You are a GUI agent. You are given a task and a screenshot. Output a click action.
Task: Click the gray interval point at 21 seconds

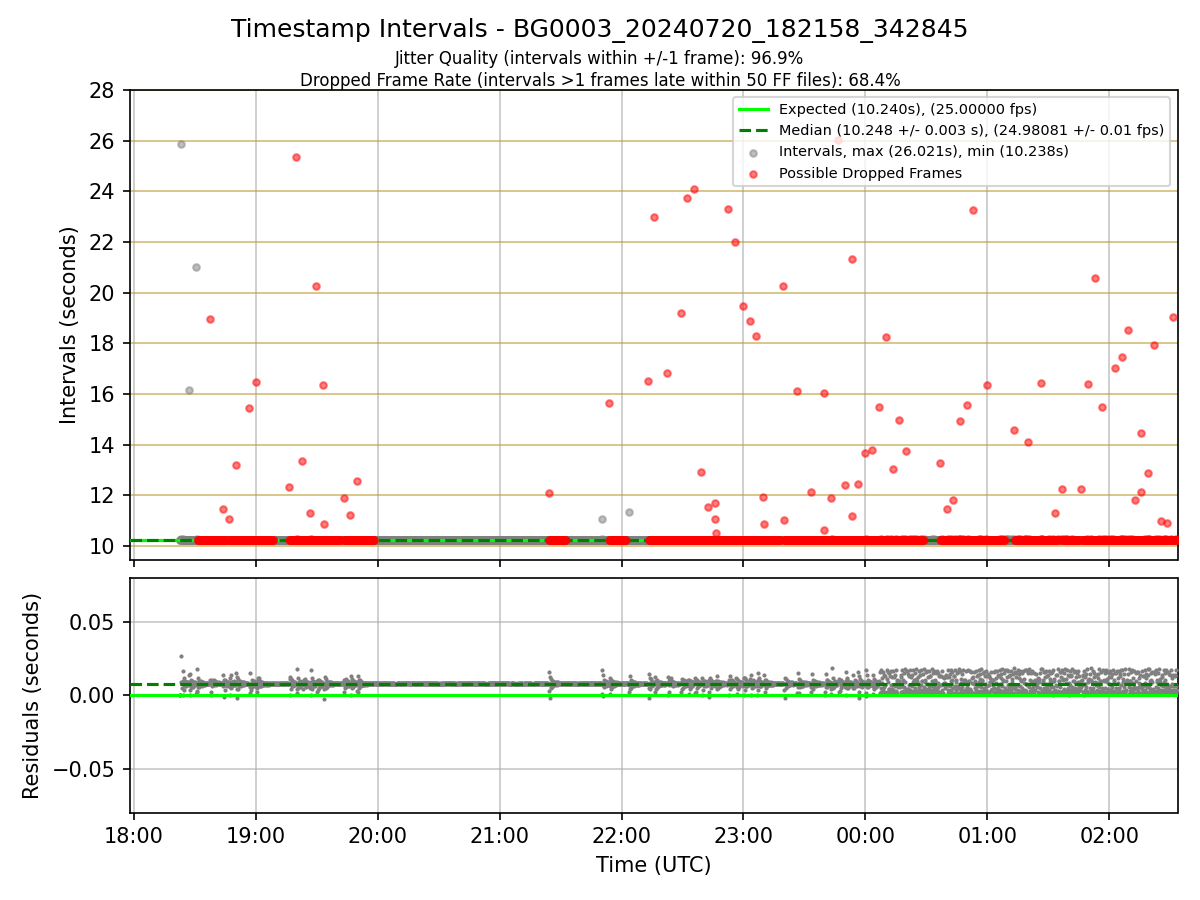click(x=196, y=267)
